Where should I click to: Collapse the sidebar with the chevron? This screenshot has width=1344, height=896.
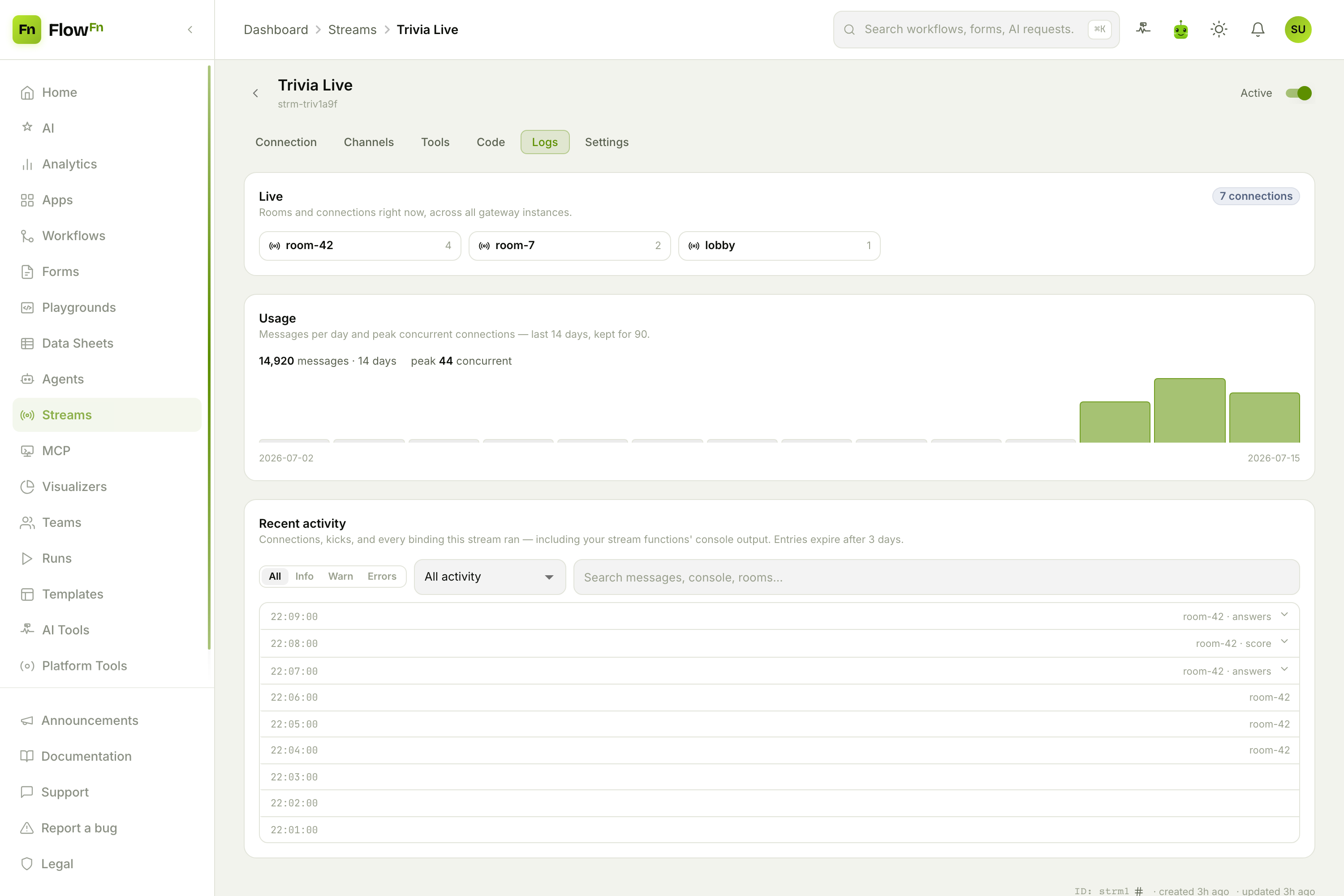pyautogui.click(x=190, y=29)
